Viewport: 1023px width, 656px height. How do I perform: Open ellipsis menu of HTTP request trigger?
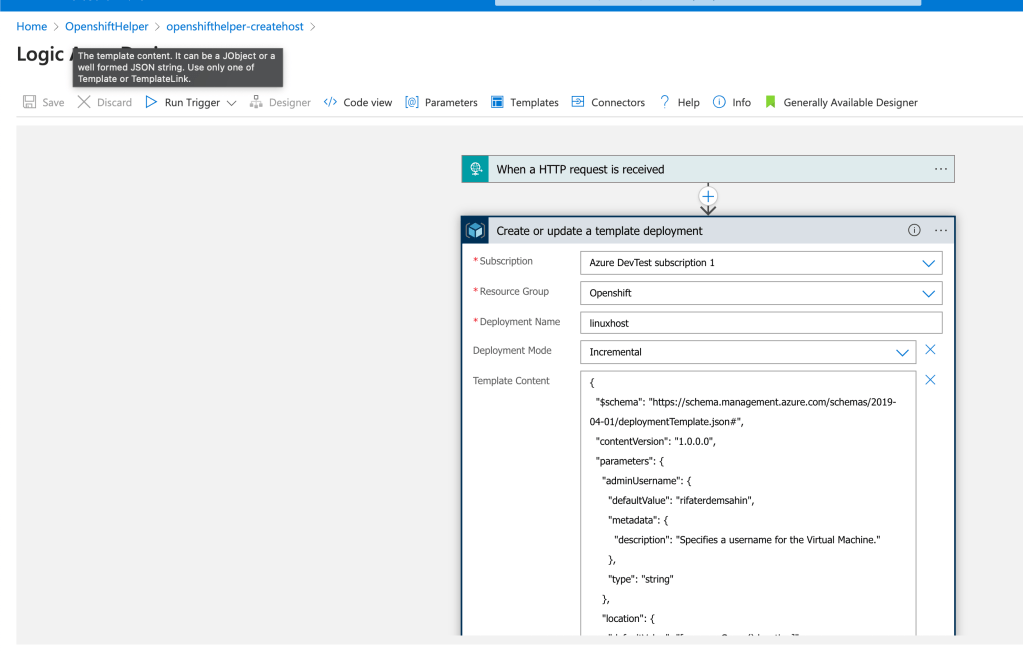940,169
